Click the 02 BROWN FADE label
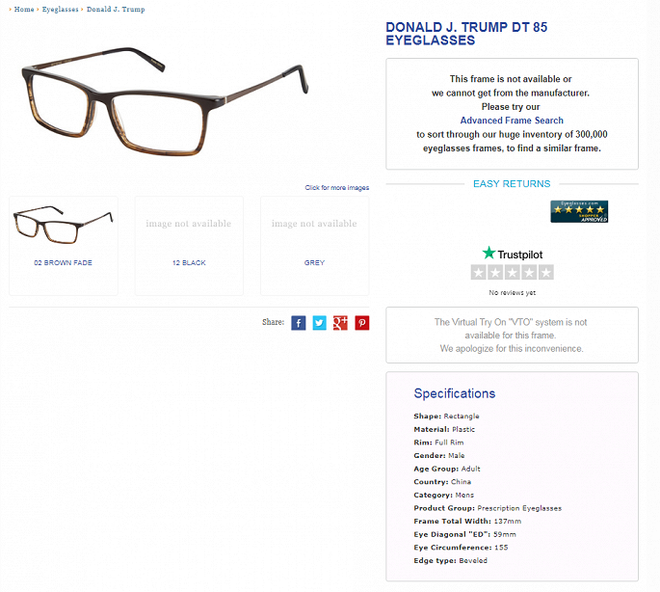The image size is (660, 592). (63, 263)
